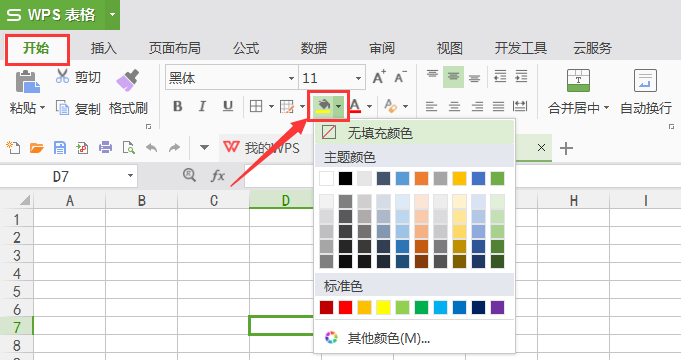Toggle Underline formatting
Image resolution: width=681 pixels, height=360 pixels.
pos(228,106)
